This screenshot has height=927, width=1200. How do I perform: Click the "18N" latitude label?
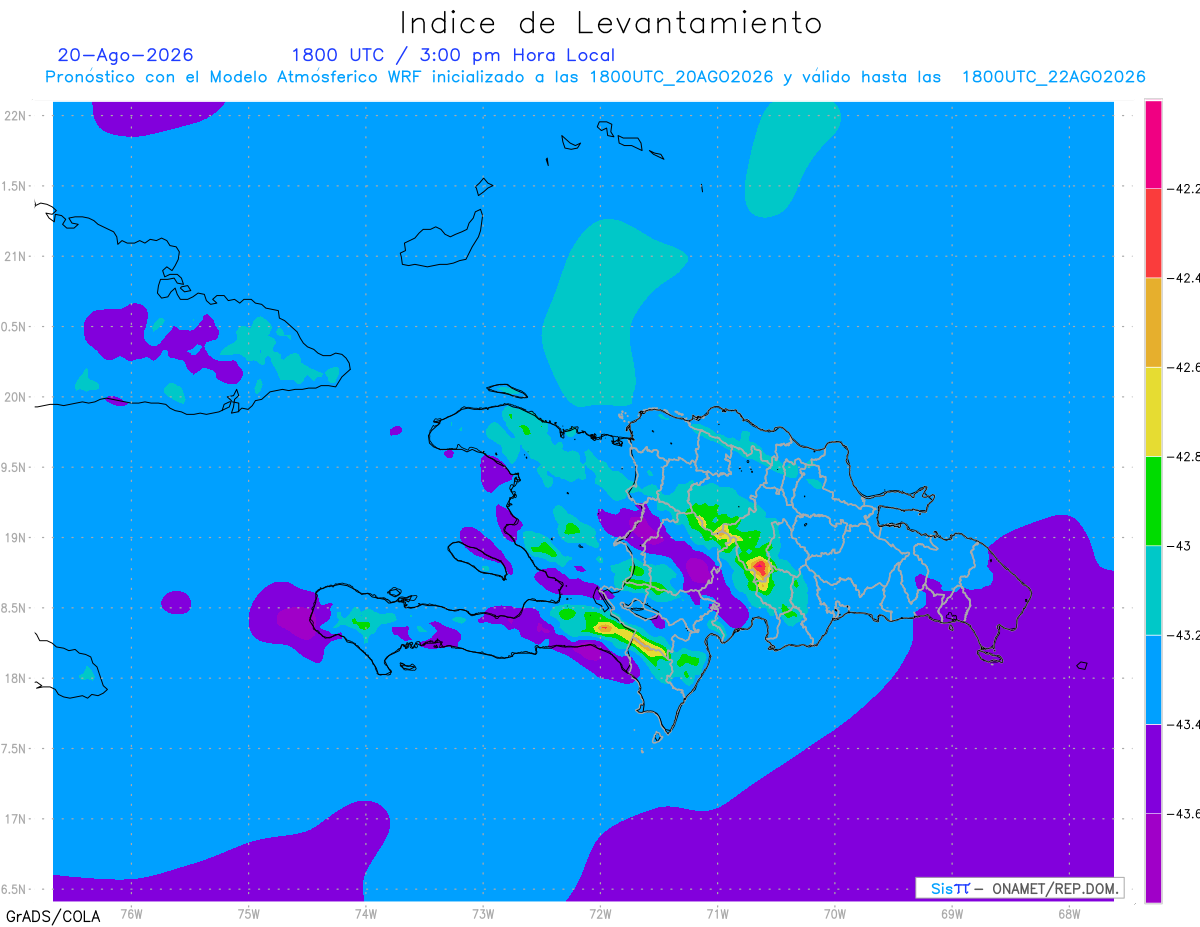[x=16, y=678]
